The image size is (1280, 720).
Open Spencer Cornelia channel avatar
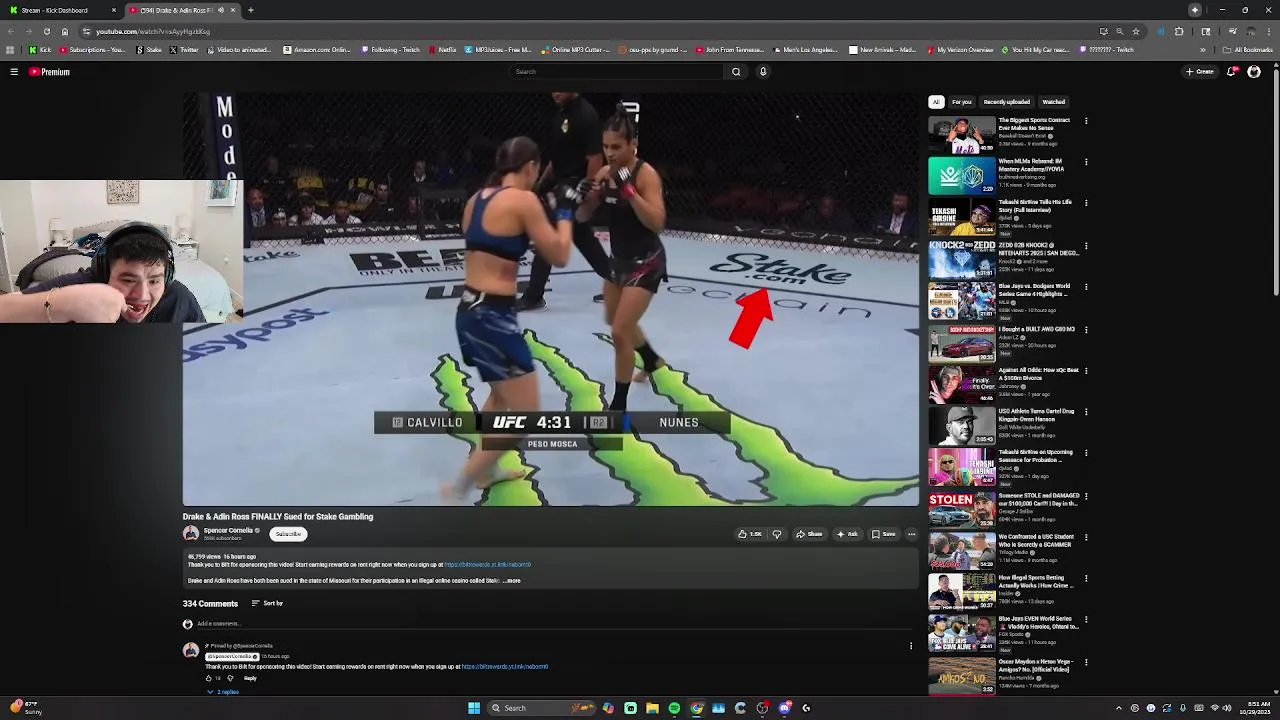click(x=191, y=534)
